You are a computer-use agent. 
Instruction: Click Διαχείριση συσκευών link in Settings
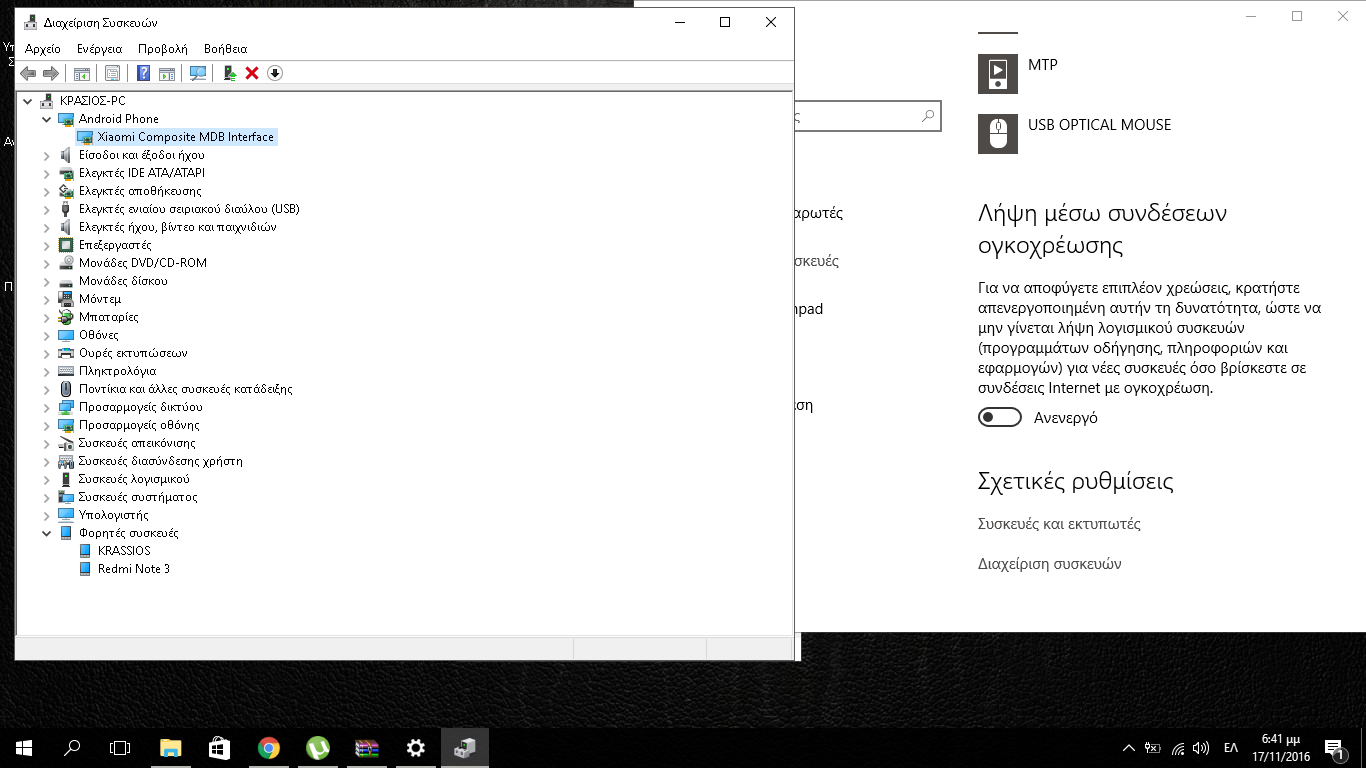(1049, 564)
